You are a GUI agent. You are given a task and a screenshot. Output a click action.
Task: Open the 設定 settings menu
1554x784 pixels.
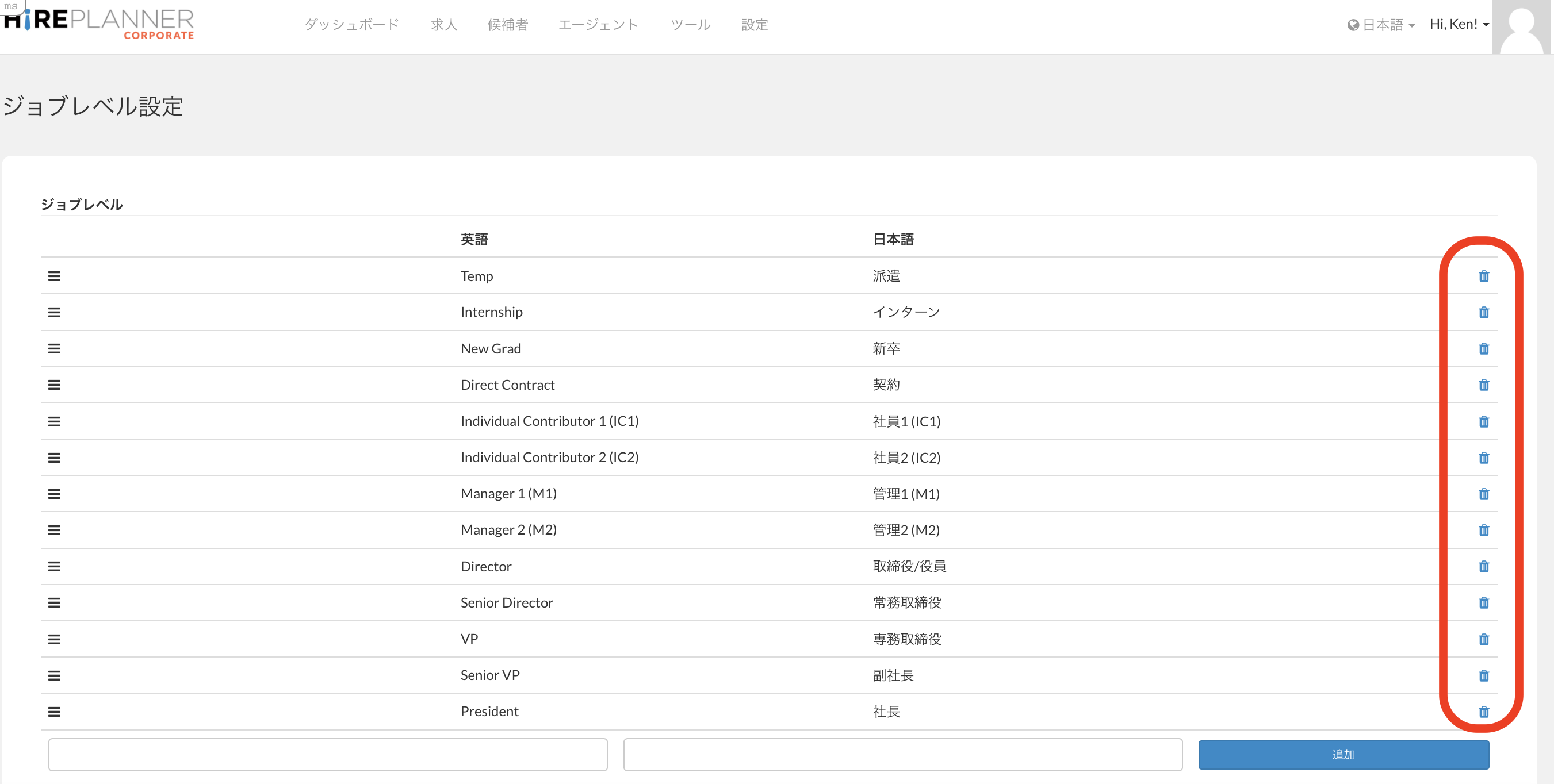[754, 25]
